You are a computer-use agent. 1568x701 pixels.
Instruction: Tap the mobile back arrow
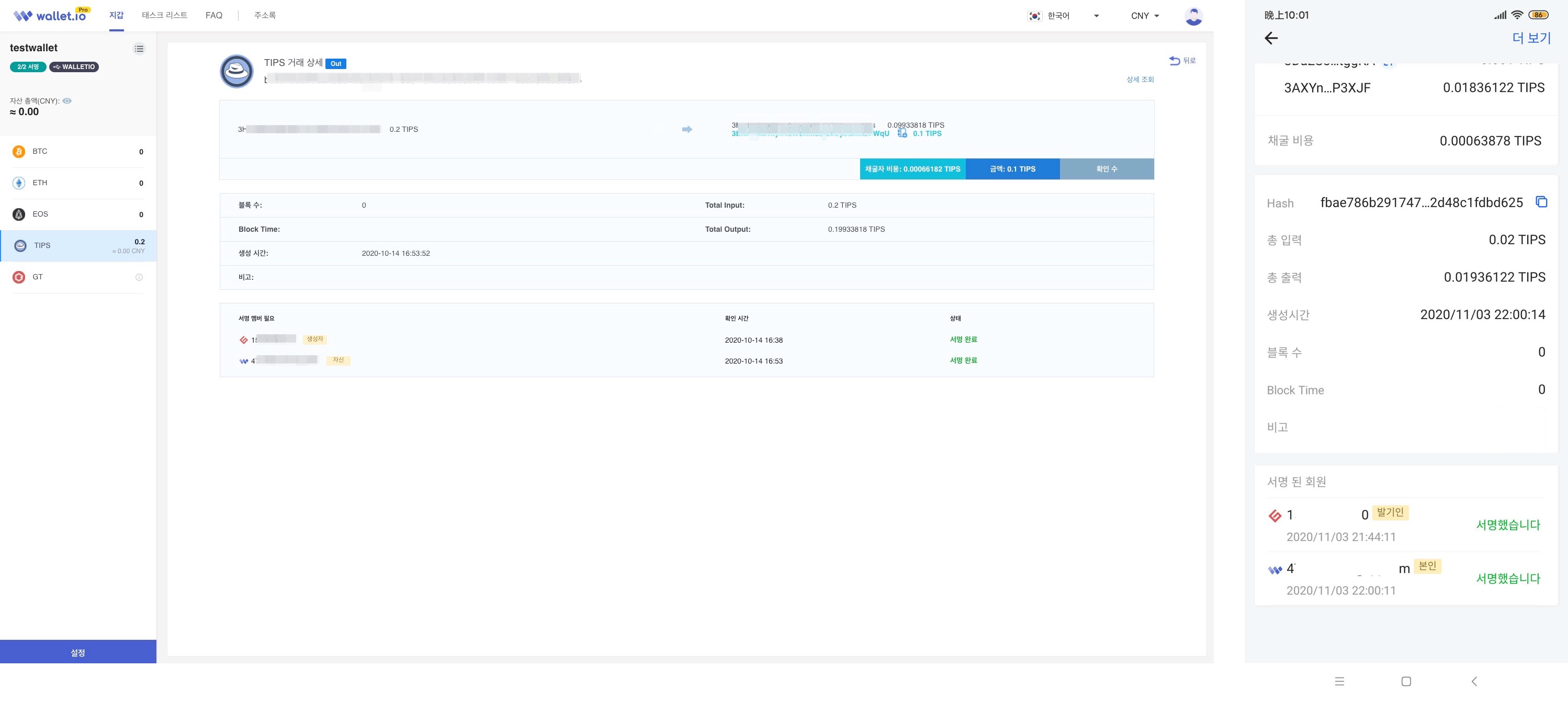tap(1271, 38)
